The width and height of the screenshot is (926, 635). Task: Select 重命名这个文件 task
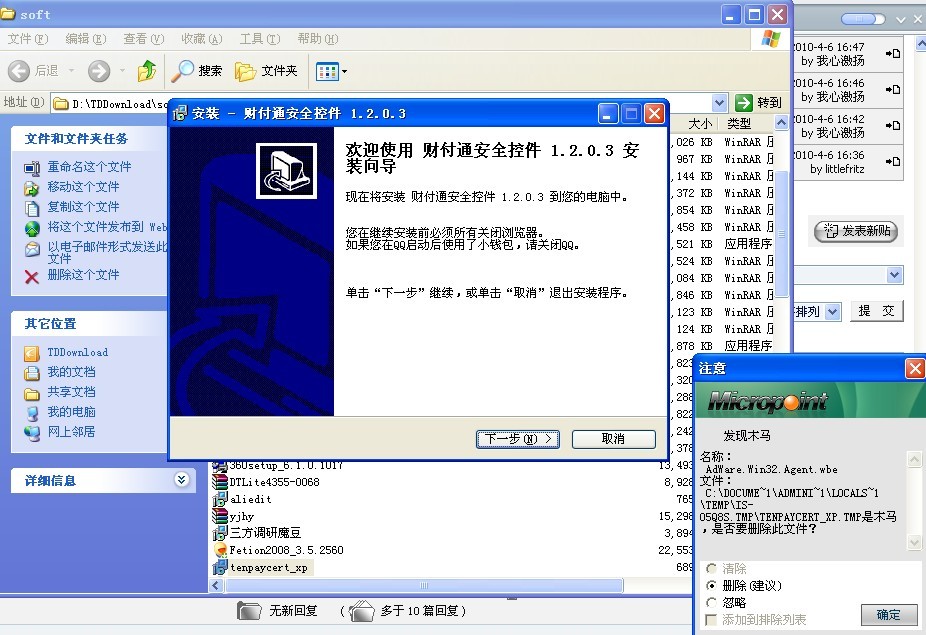pos(89,167)
